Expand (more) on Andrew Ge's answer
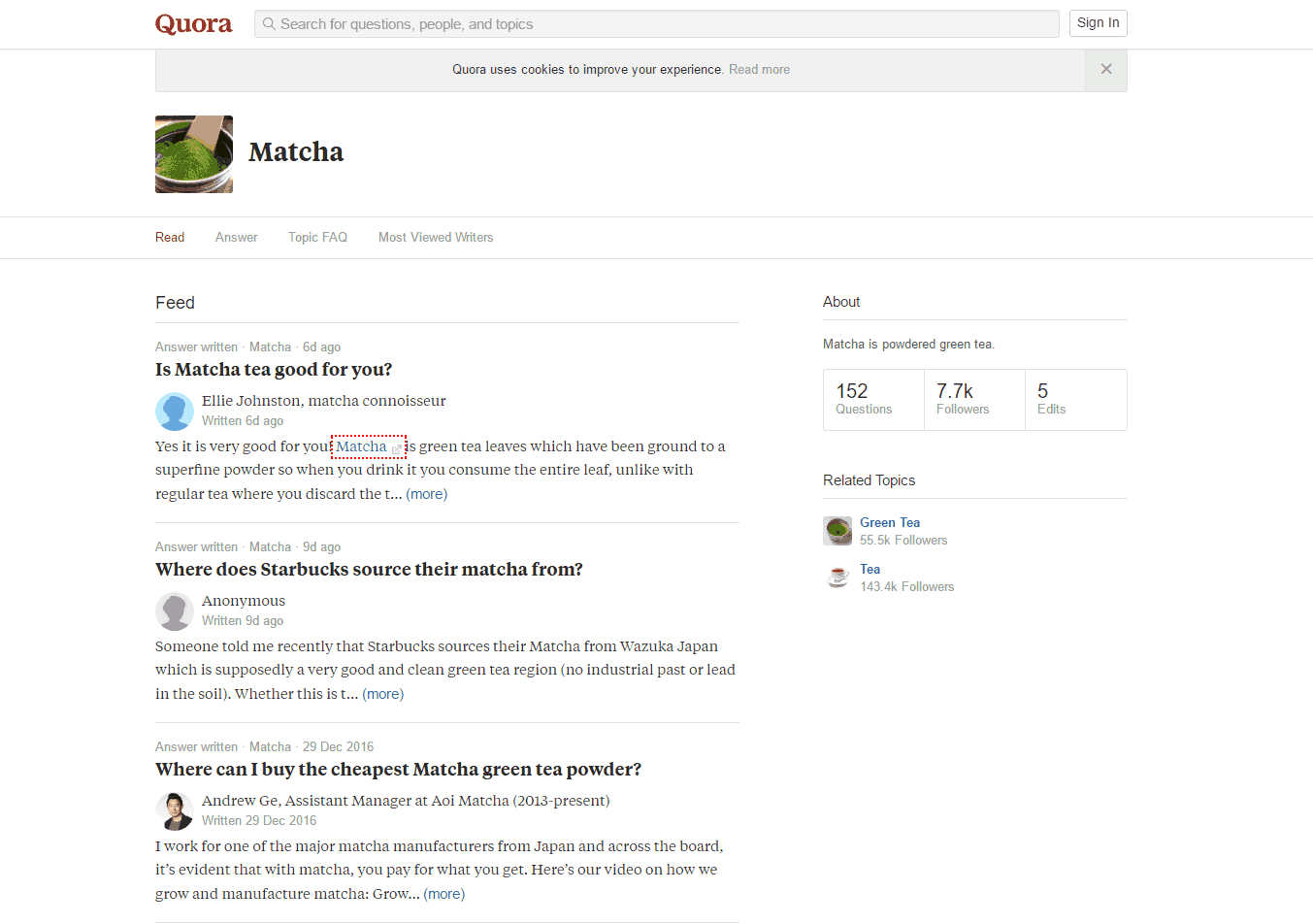1313x924 pixels. click(444, 894)
